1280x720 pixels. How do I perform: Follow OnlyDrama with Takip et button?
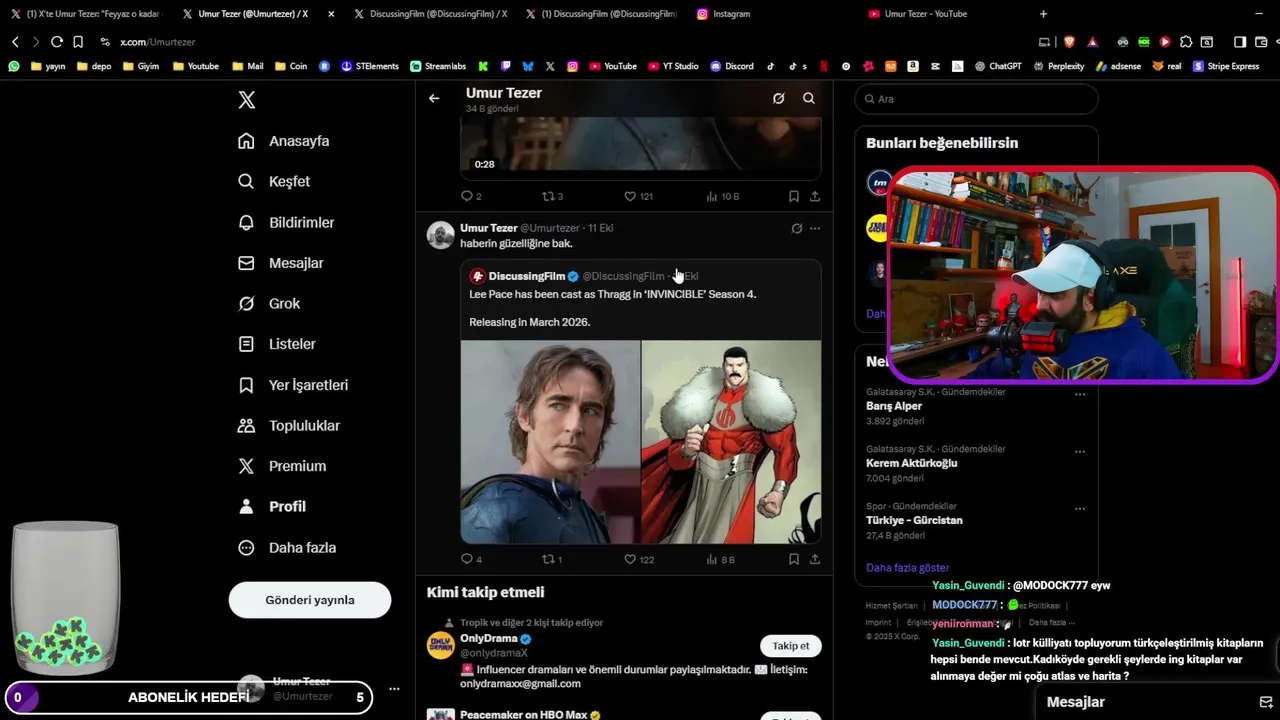pyautogui.click(x=790, y=646)
